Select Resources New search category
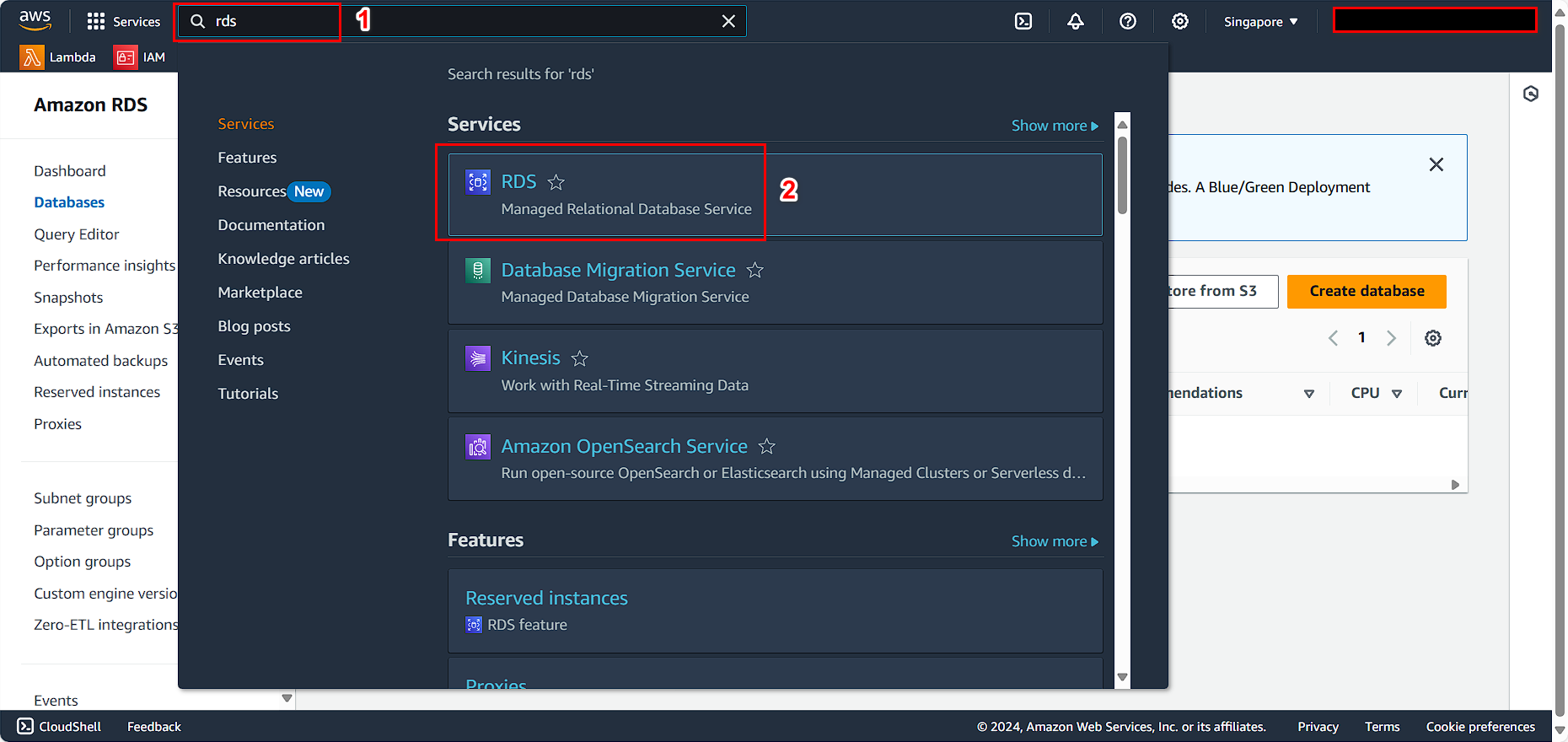Screen dimensions: 1568x742 point(274,191)
